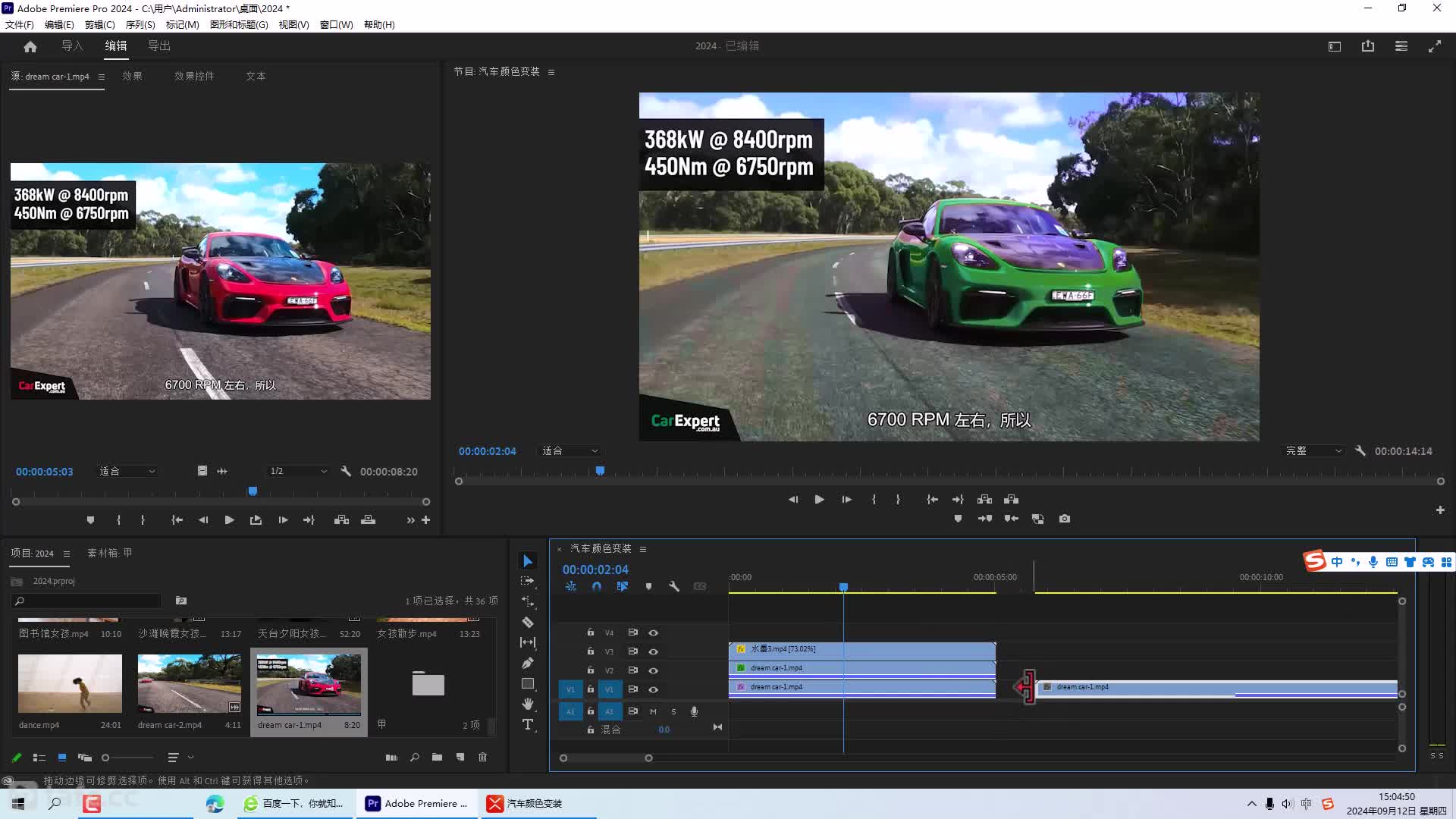Click Lift button in Program monitor
This screenshot has width=1456, height=819.
click(x=984, y=499)
